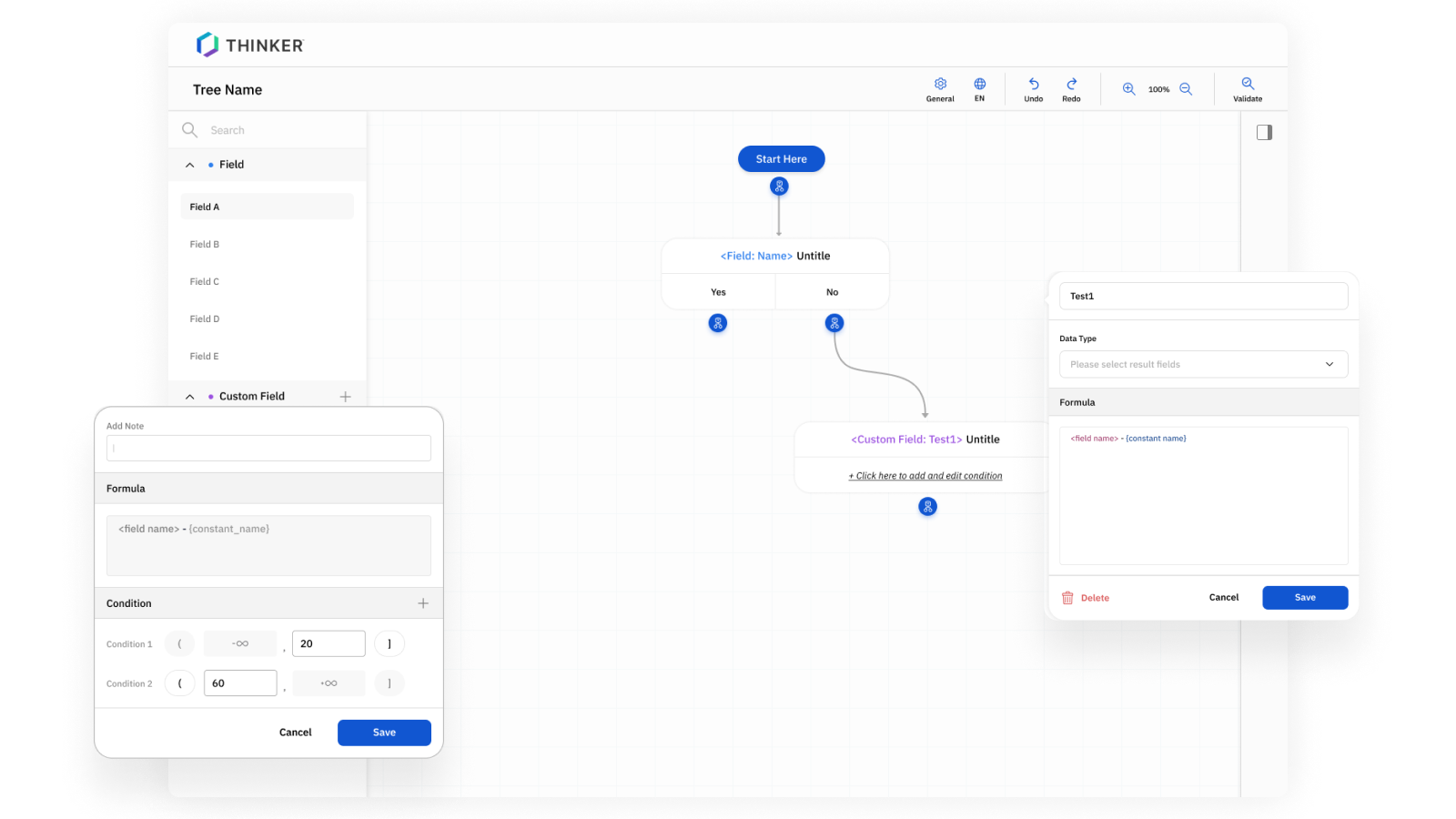Click the Add Note input field
Screen dimensions: 1456x819
(x=268, y=448)
